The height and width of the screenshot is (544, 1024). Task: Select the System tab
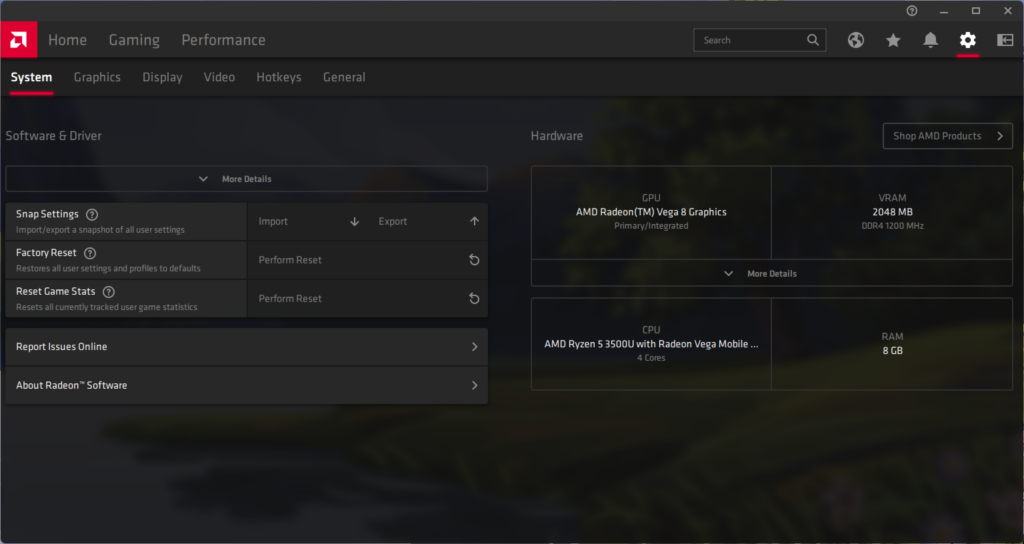point(31,77)
